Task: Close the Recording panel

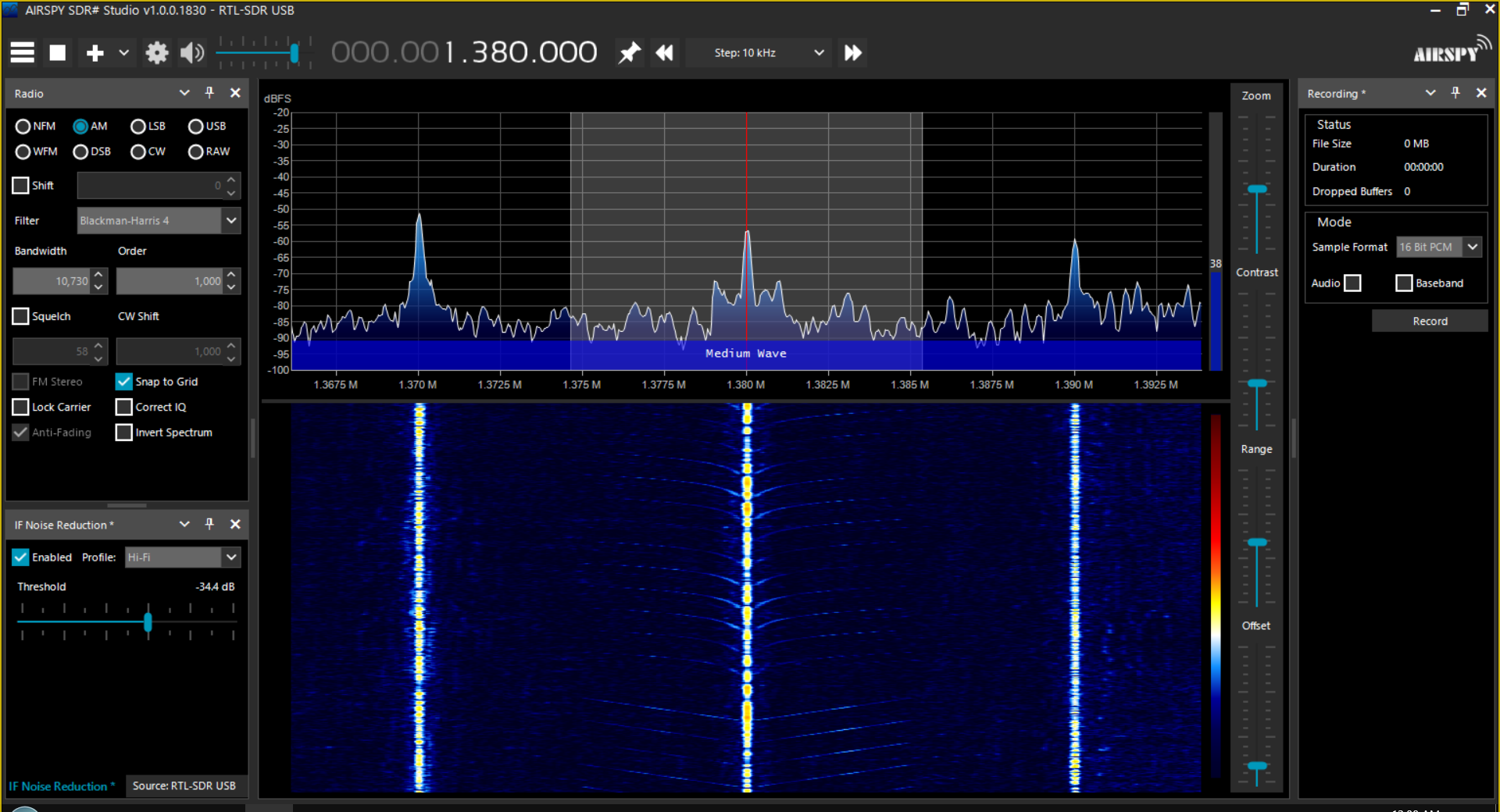Action: coord(1481,93)
